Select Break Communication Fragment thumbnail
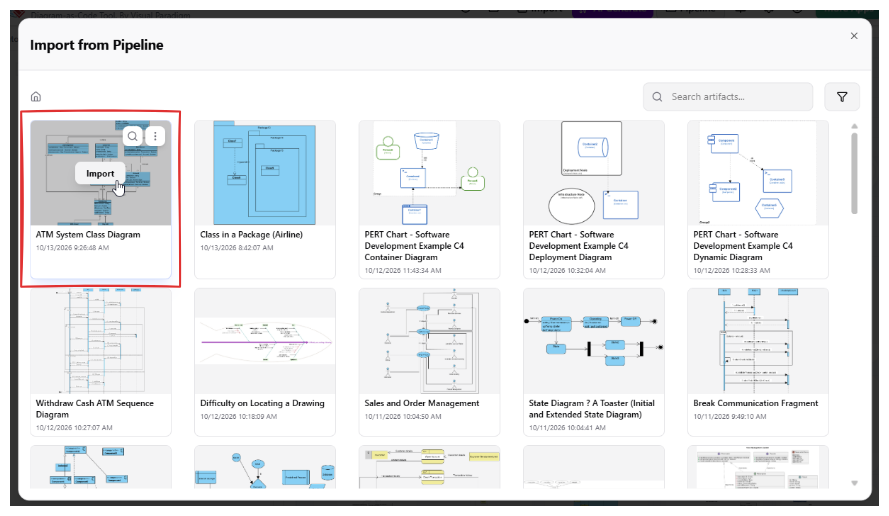 click(758, 341)
